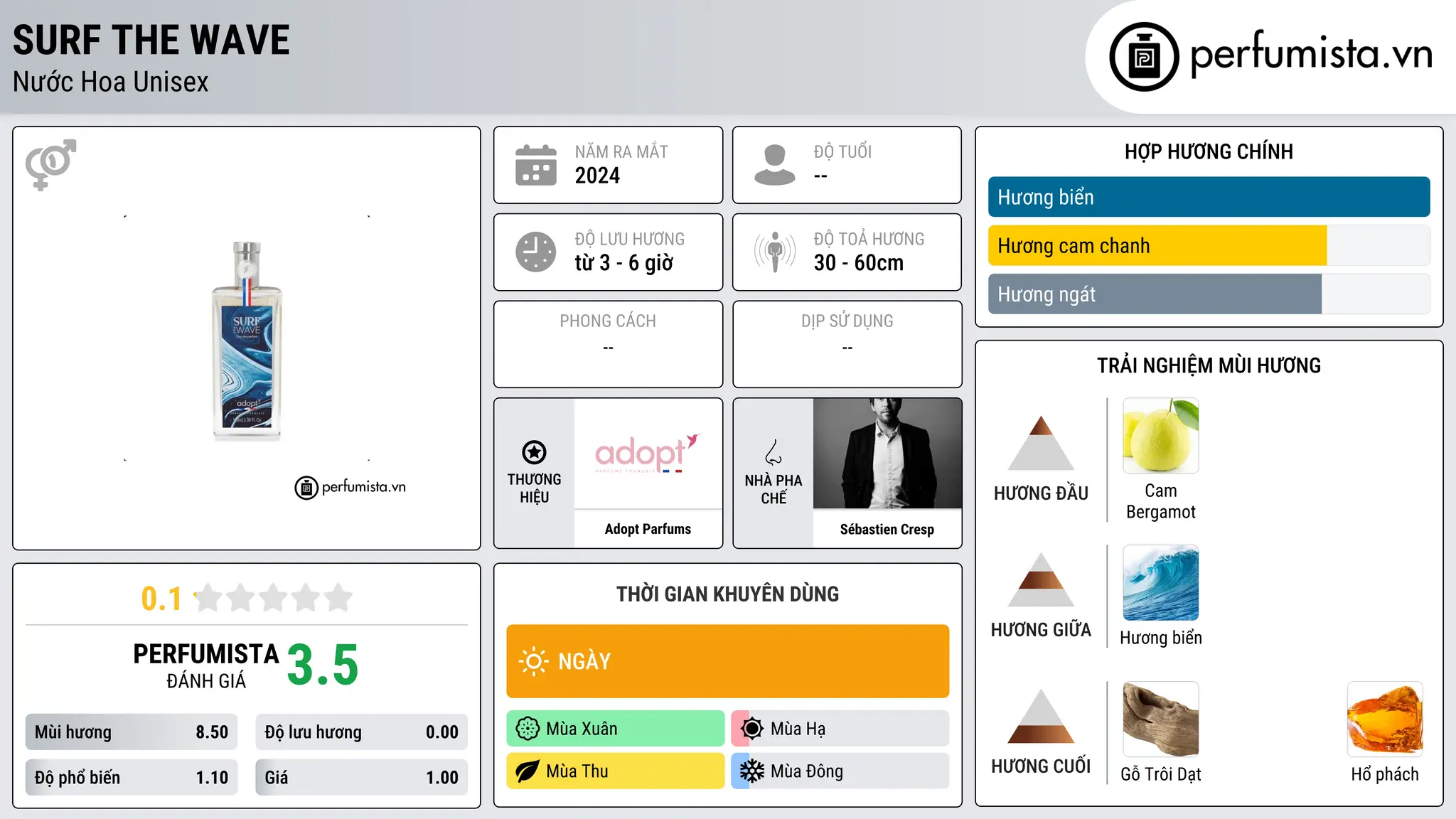Click the Perfumista rating score 3.5
Viewport: 1456px width, 819px height.
coord(323,665)
